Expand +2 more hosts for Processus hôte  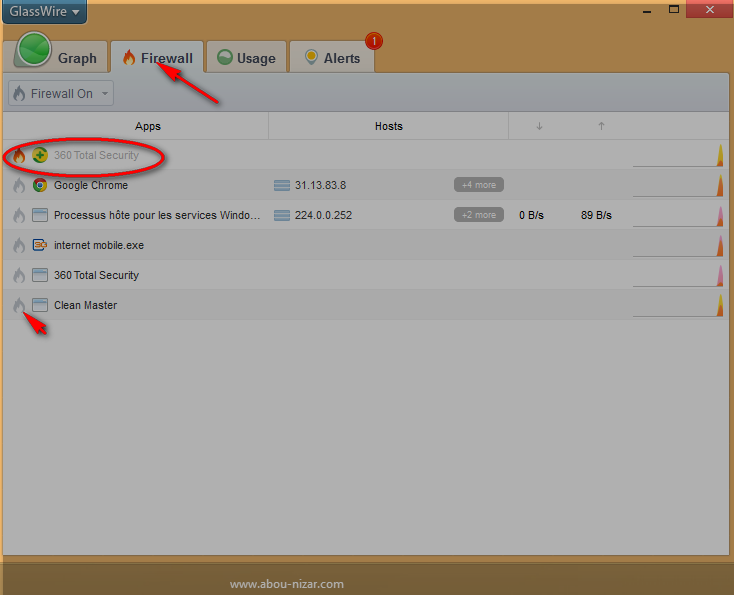[x=479, y=215]
